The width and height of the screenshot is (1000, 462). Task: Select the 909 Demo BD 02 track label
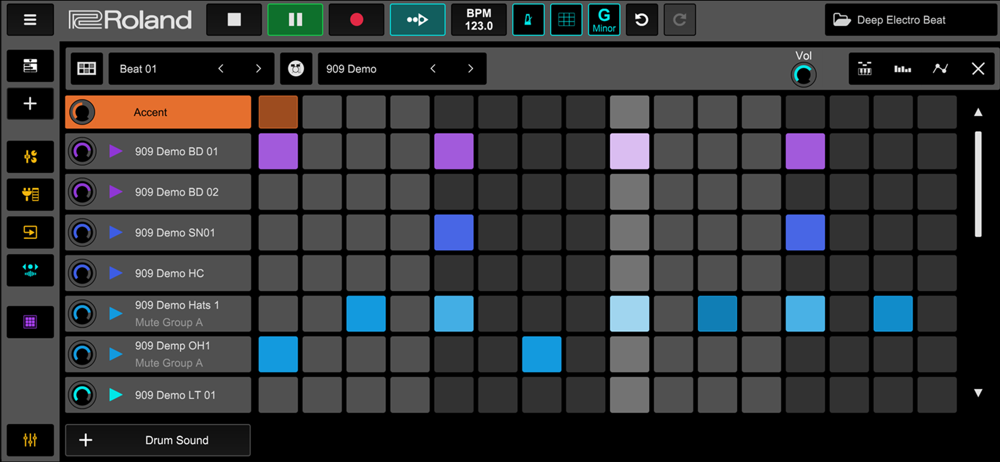(177, 191)
